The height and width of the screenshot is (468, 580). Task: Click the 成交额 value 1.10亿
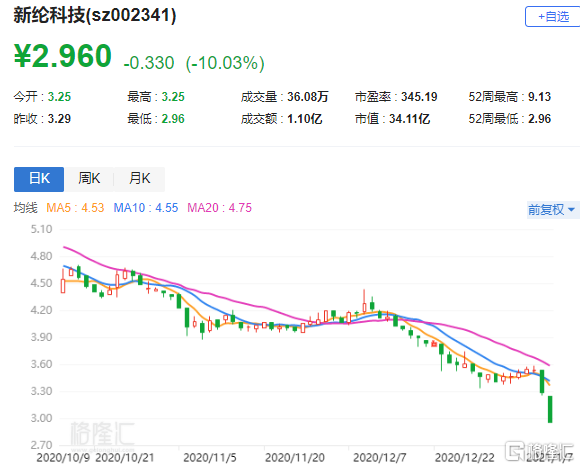tap(304, 119)
